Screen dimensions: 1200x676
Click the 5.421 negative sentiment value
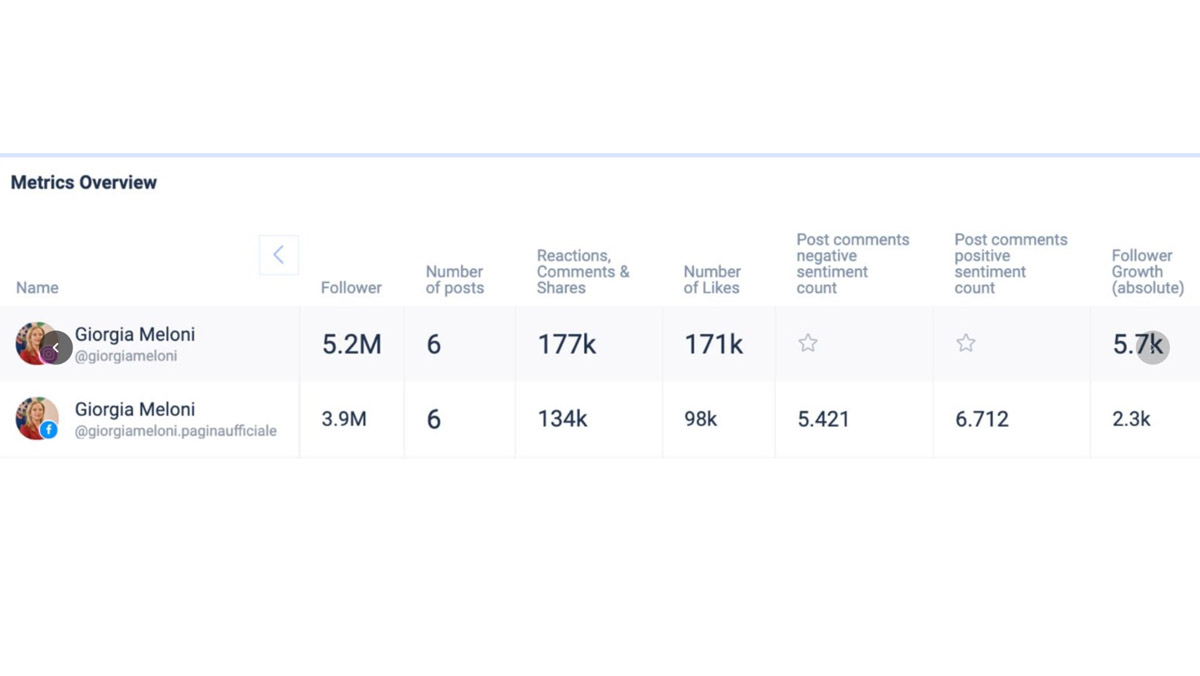(823, 420)
